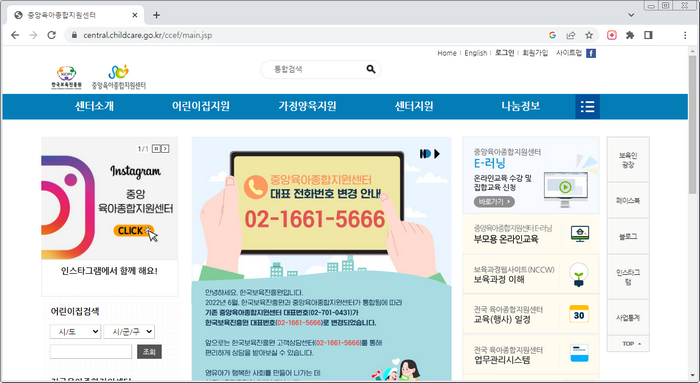Screen dimensions: 700x383
Task: Click the address bar URL
Action: [147, 35]
